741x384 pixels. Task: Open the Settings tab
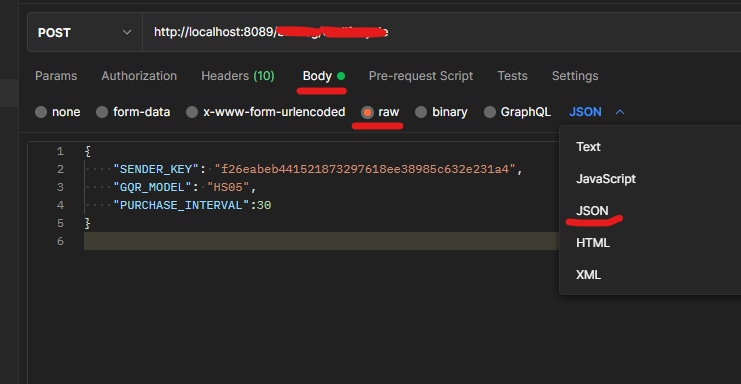click(575, 76)
